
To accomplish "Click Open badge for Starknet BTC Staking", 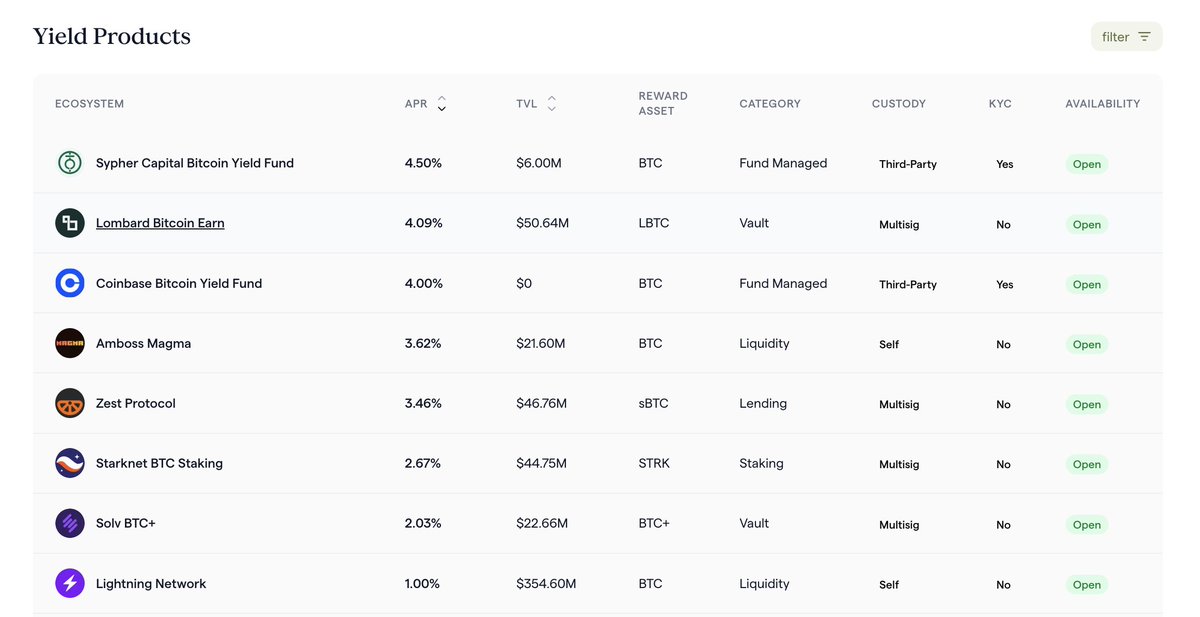I will coord(1087,464).
